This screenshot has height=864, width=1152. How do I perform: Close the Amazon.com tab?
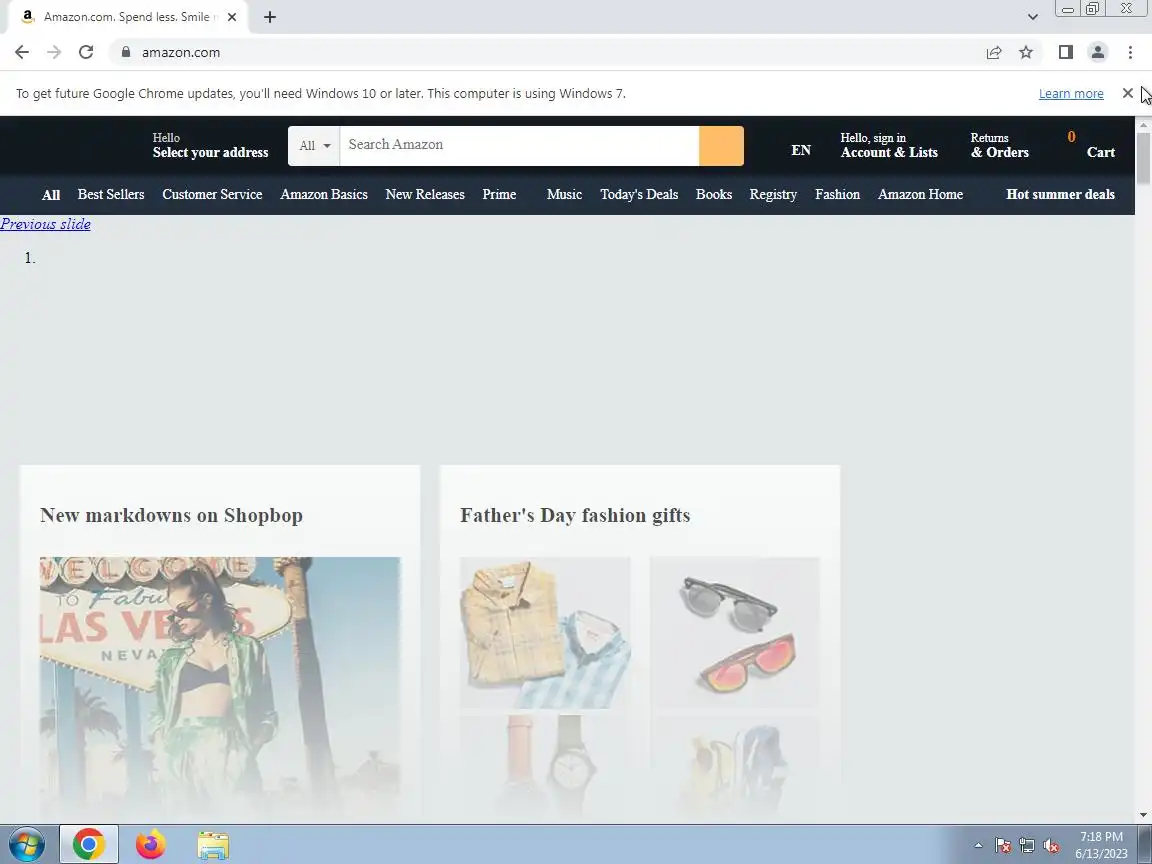click(232, 17)
